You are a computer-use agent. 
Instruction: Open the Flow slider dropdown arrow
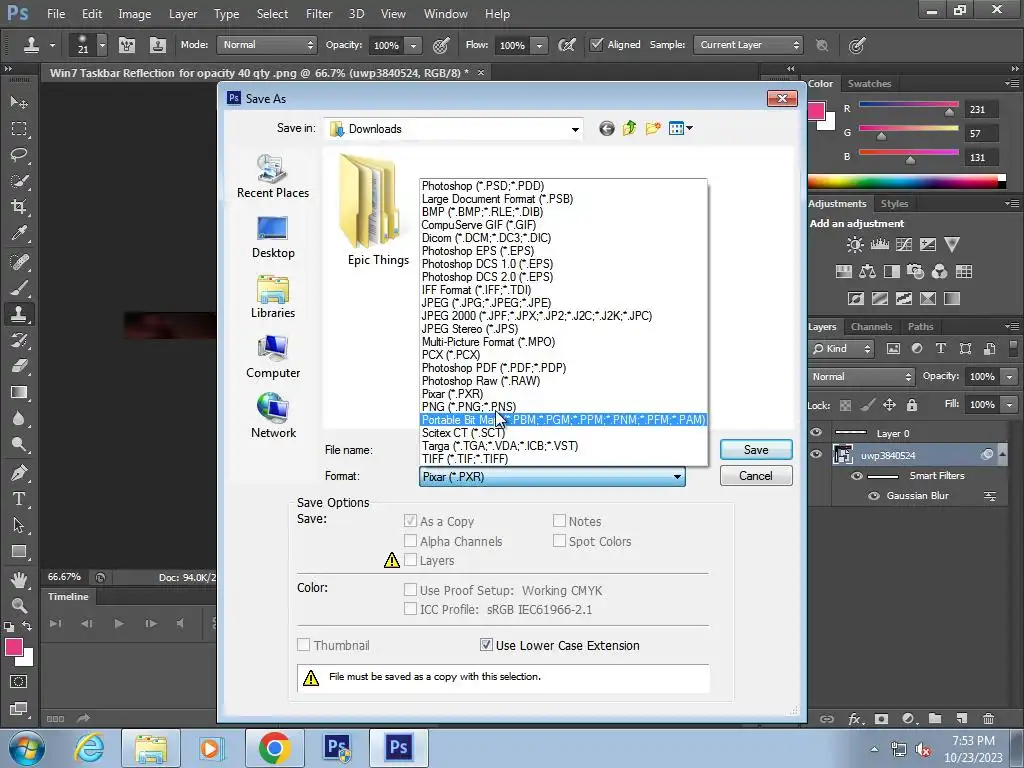click(x=539, y=45)
